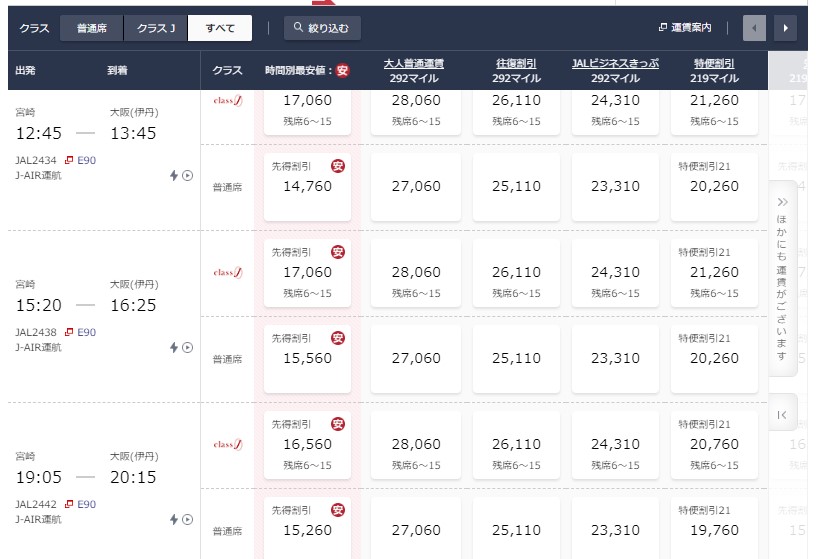Screen dimensions: 821x559
Task: Click the external window icon beside JAL2442
Action: (x=69, y=504)
